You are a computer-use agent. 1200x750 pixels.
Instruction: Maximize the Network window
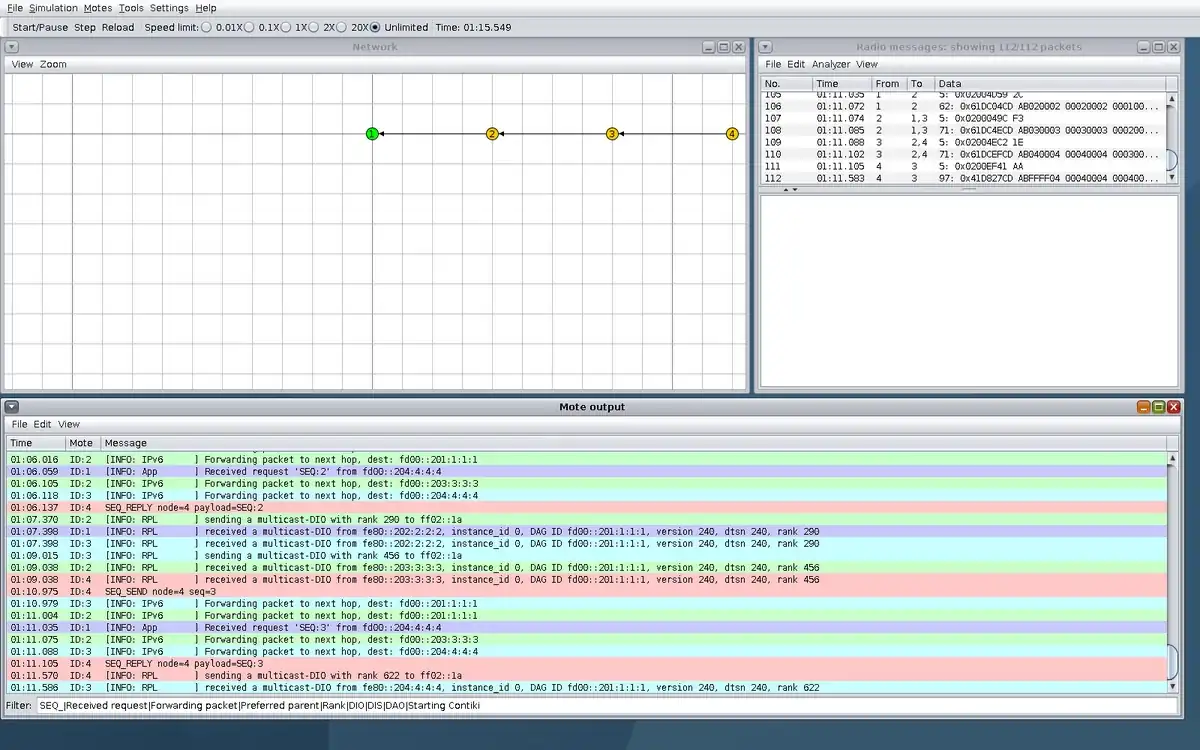coord(723,47)
